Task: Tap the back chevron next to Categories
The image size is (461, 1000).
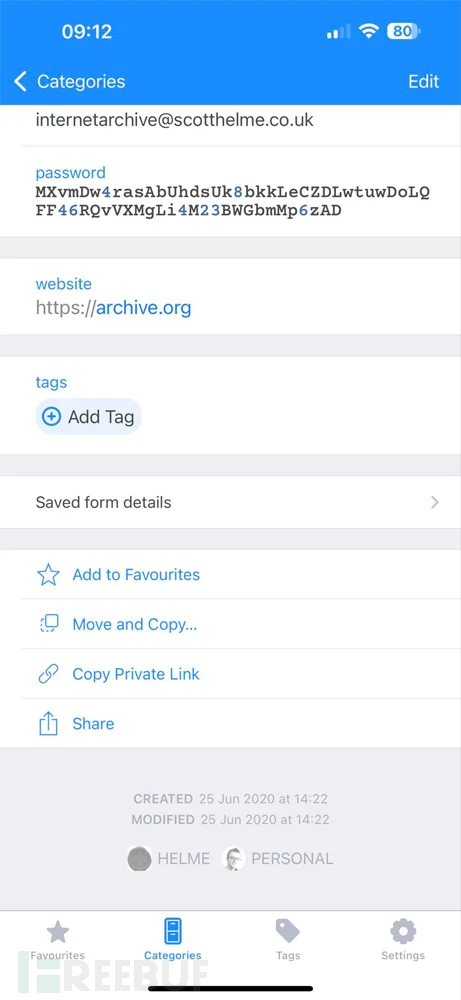Action: pos(20,82)
